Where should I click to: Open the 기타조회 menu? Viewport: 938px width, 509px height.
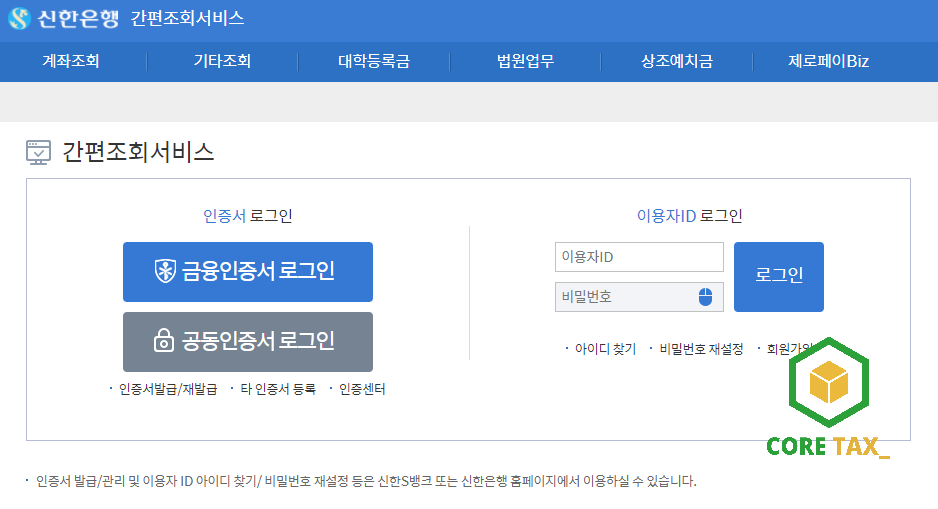point(222,61)
